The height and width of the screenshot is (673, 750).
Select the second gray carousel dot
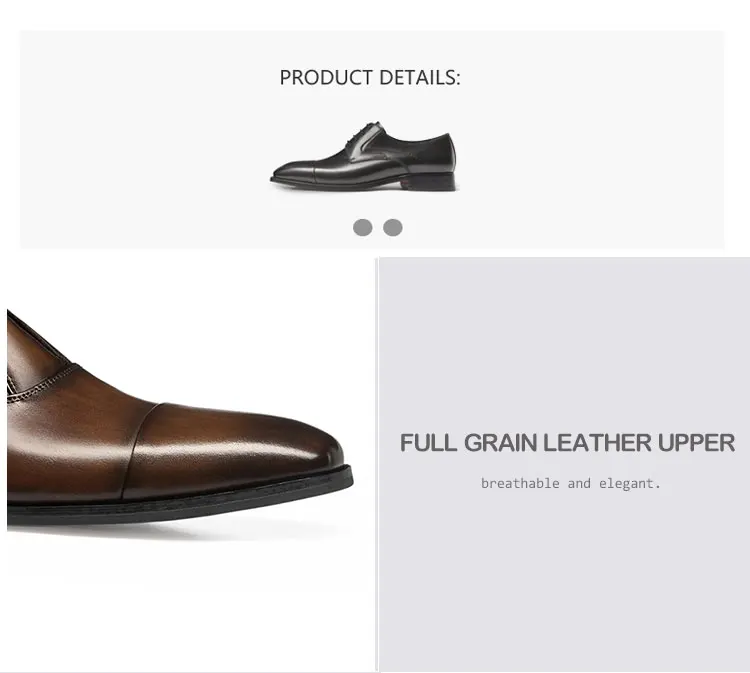pos(393,227)
